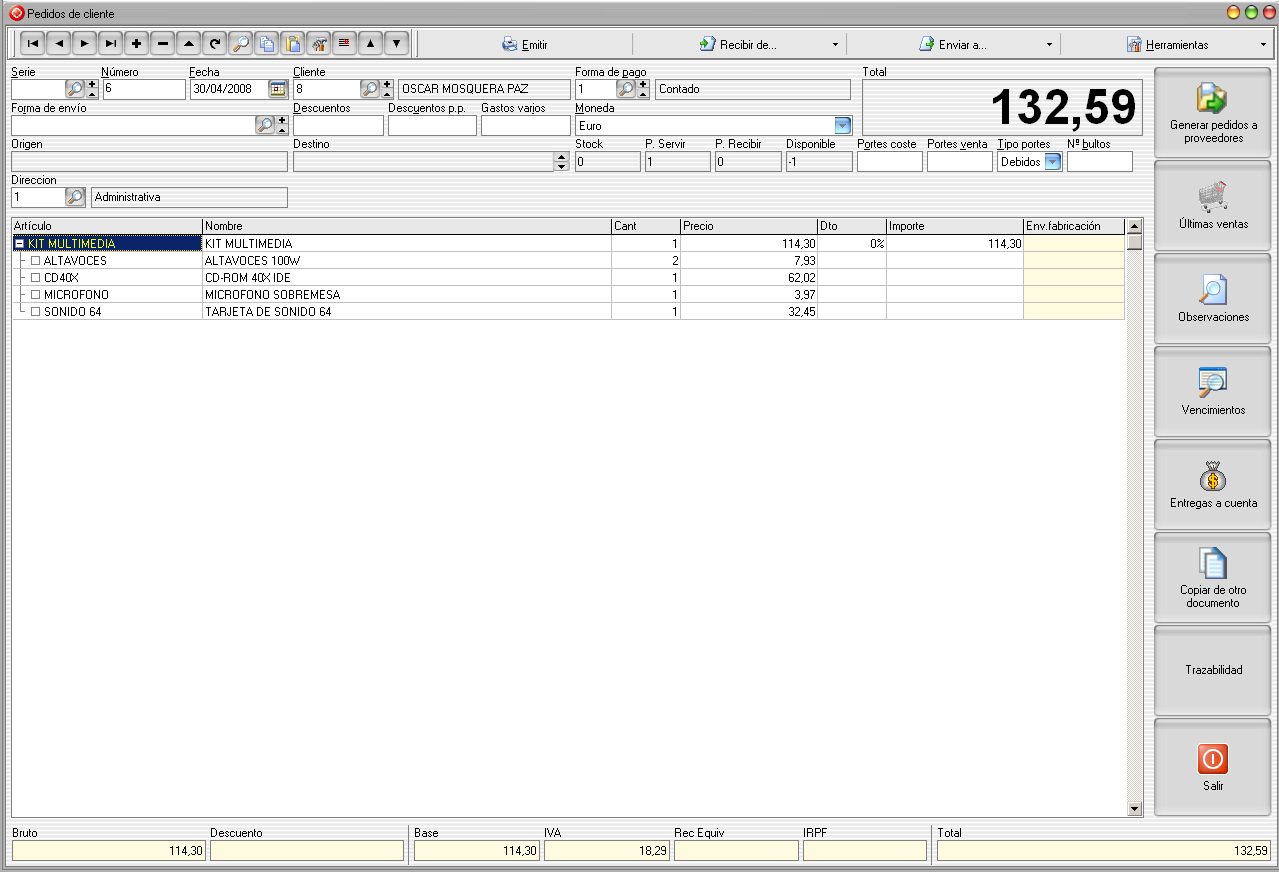The image size is (1279, 872).
Task: Click the refresh arrow toolbar icon
Action: (x=215, y=44)
